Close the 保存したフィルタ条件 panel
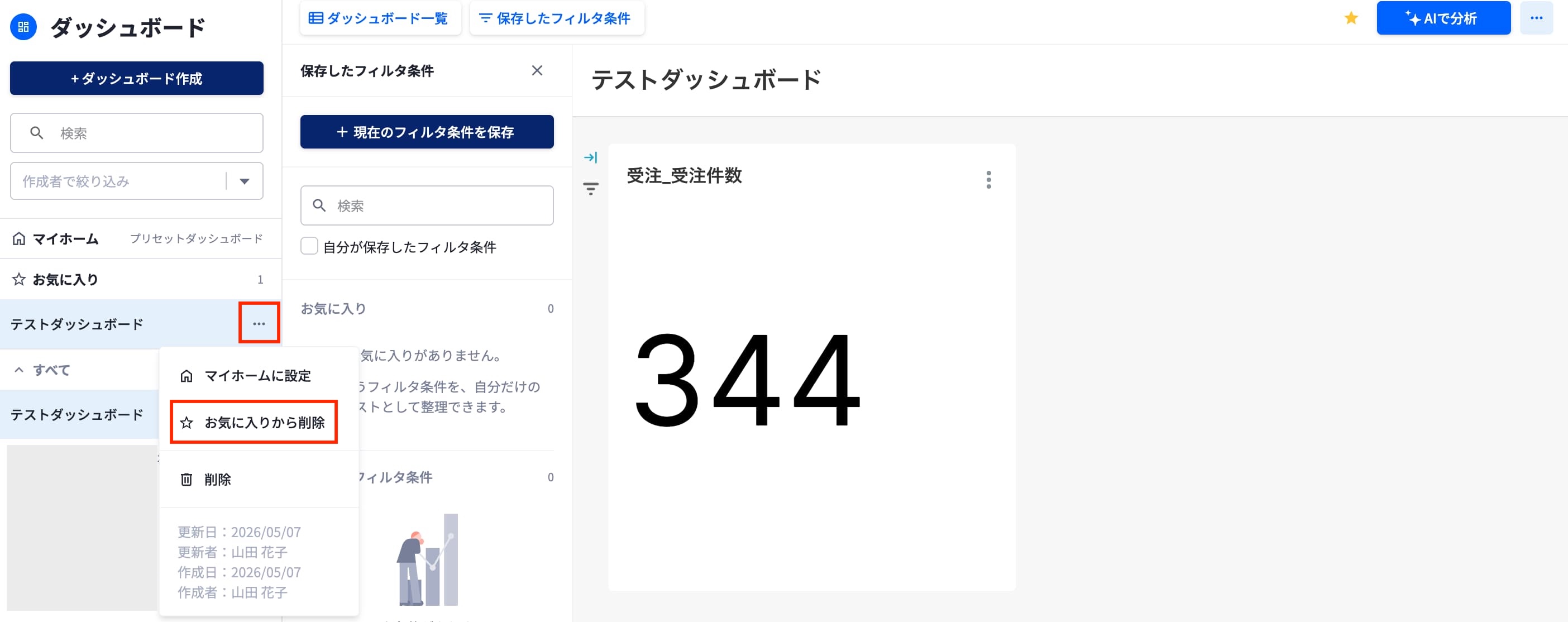The image size is (1568, 622). coord(537,70)
